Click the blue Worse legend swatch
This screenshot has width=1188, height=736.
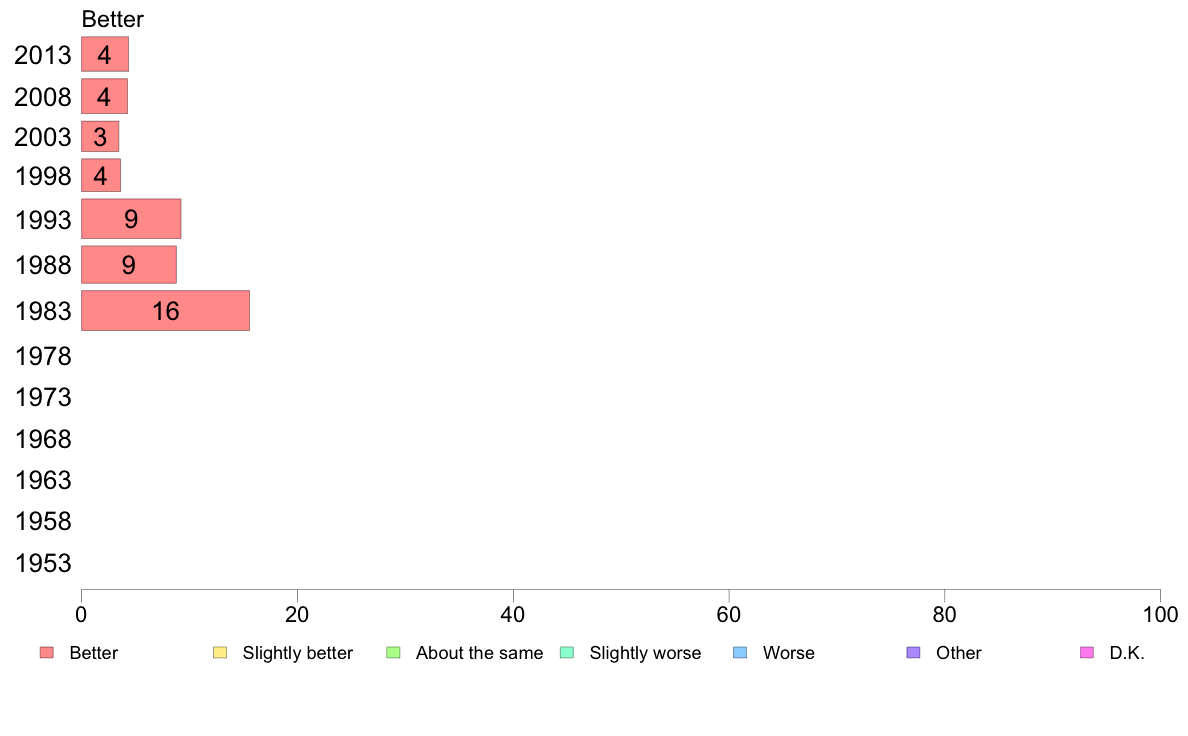pos(740,653)
